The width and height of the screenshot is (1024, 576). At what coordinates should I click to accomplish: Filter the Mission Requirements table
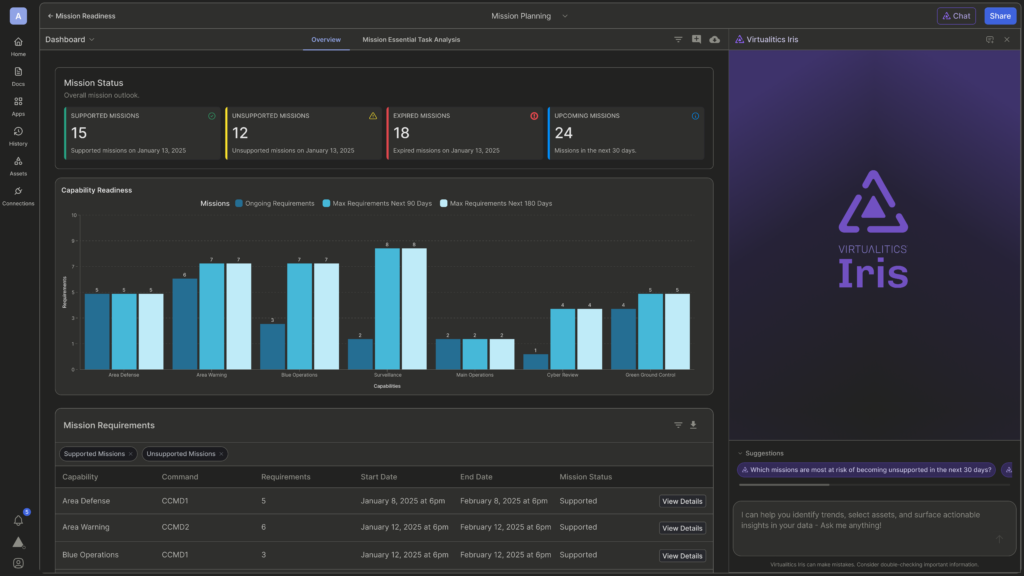(x=678, y=425)
